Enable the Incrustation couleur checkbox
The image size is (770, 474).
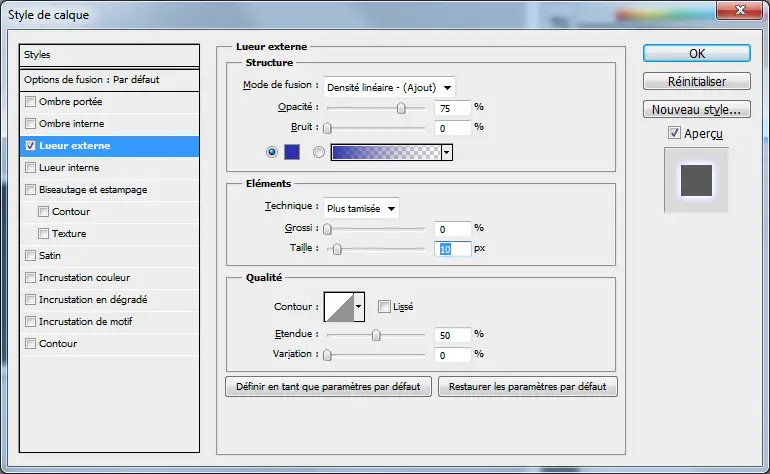(x=30, y=278)
